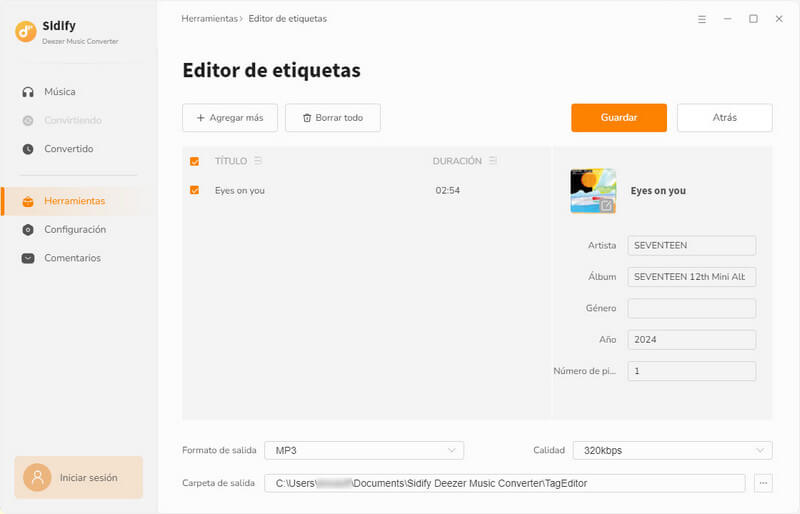Click Herramientas in the breadcrumb

coord(209,19)
